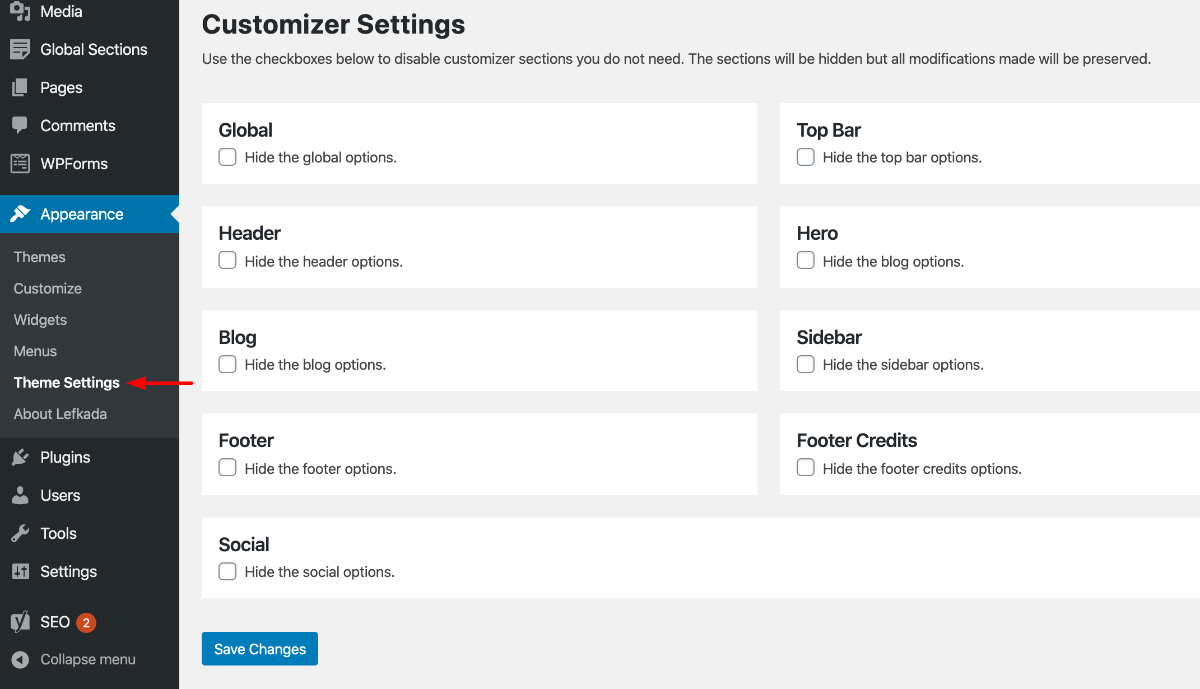Click the Comments speech bubble icon
This screenshot has height=689, width=1200.
[x=20, y=125]
